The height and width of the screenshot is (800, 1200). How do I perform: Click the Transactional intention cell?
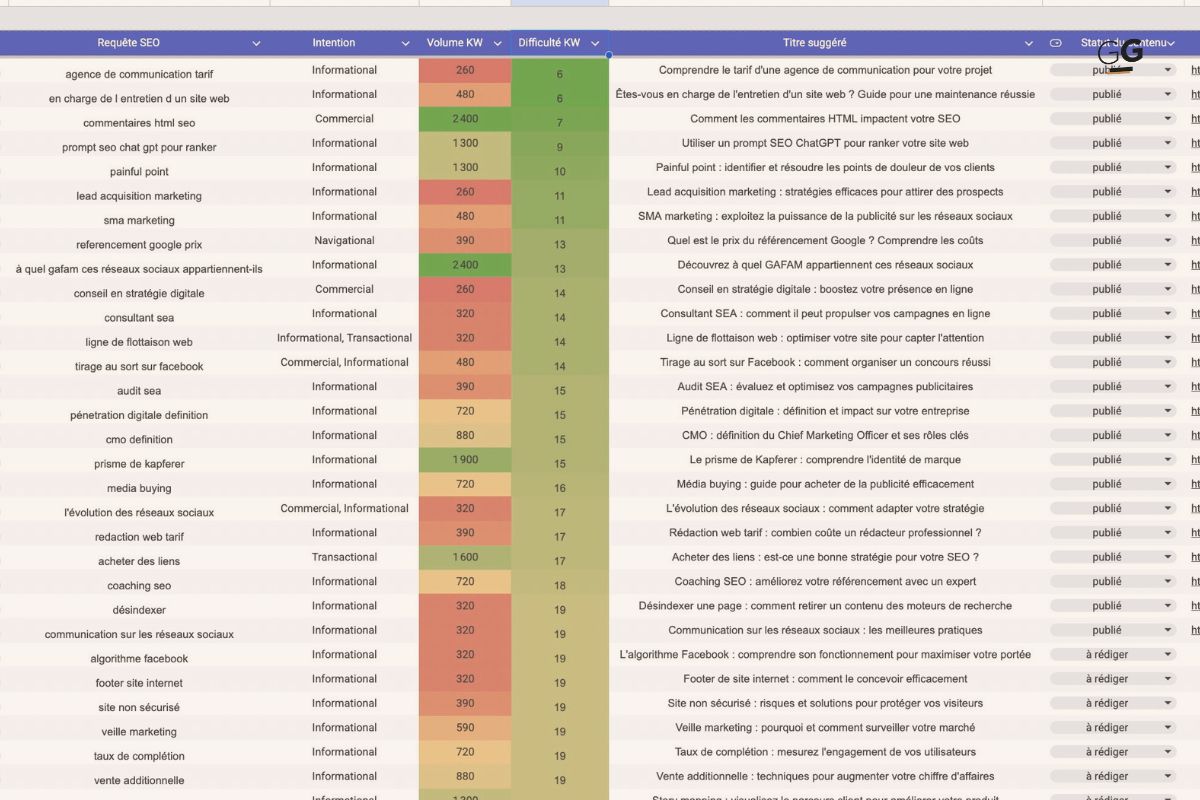[x=344, y=557]
